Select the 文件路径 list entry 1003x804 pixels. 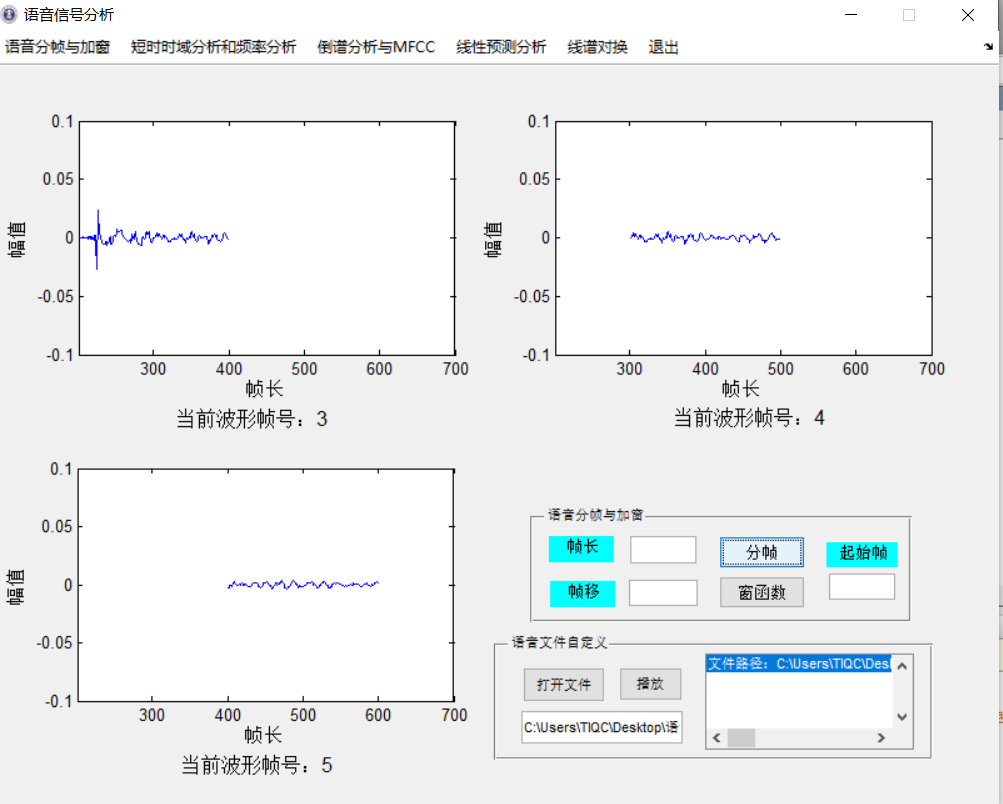point(799,664)
